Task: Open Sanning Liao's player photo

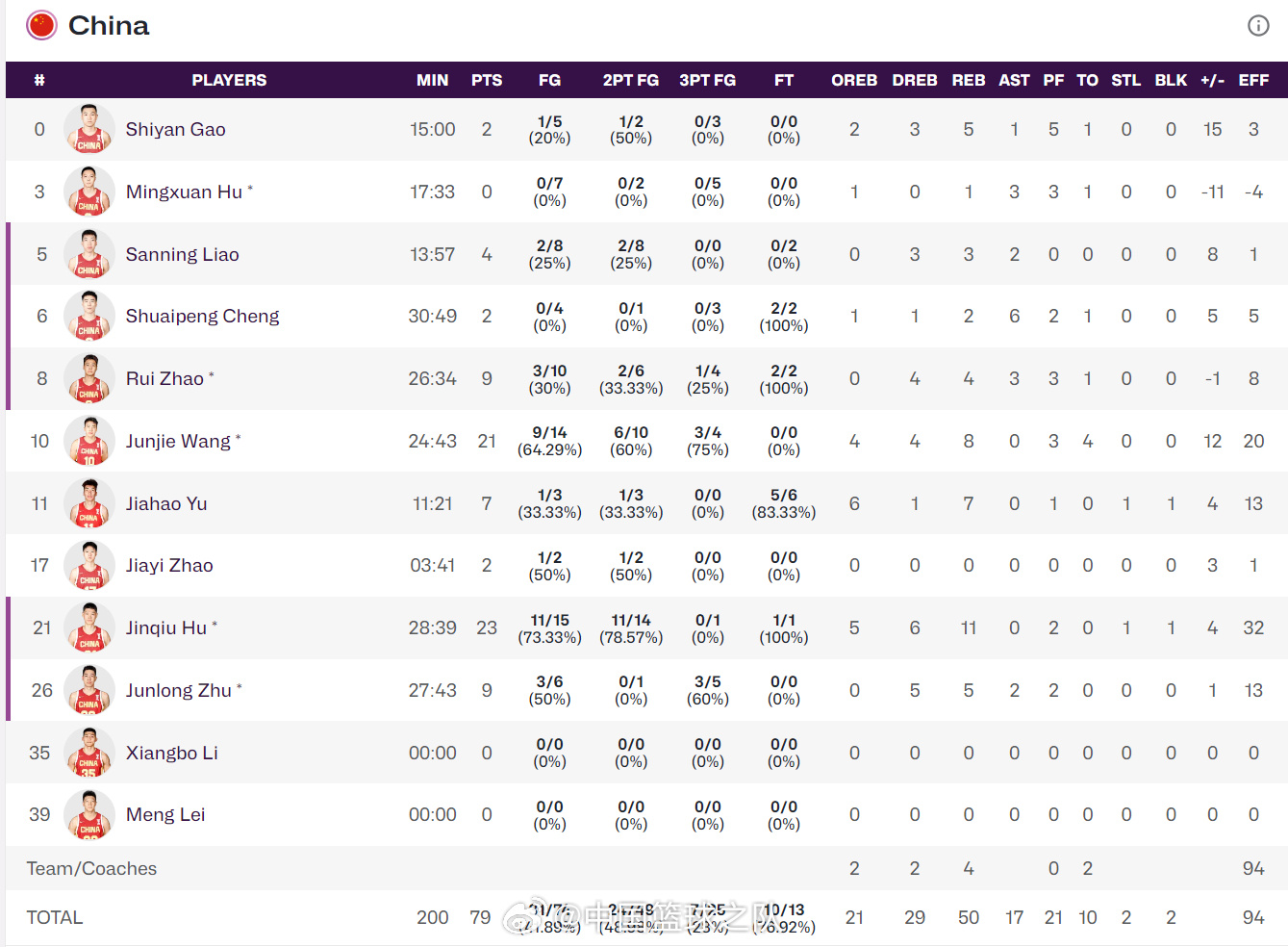Action: (88, 254)
